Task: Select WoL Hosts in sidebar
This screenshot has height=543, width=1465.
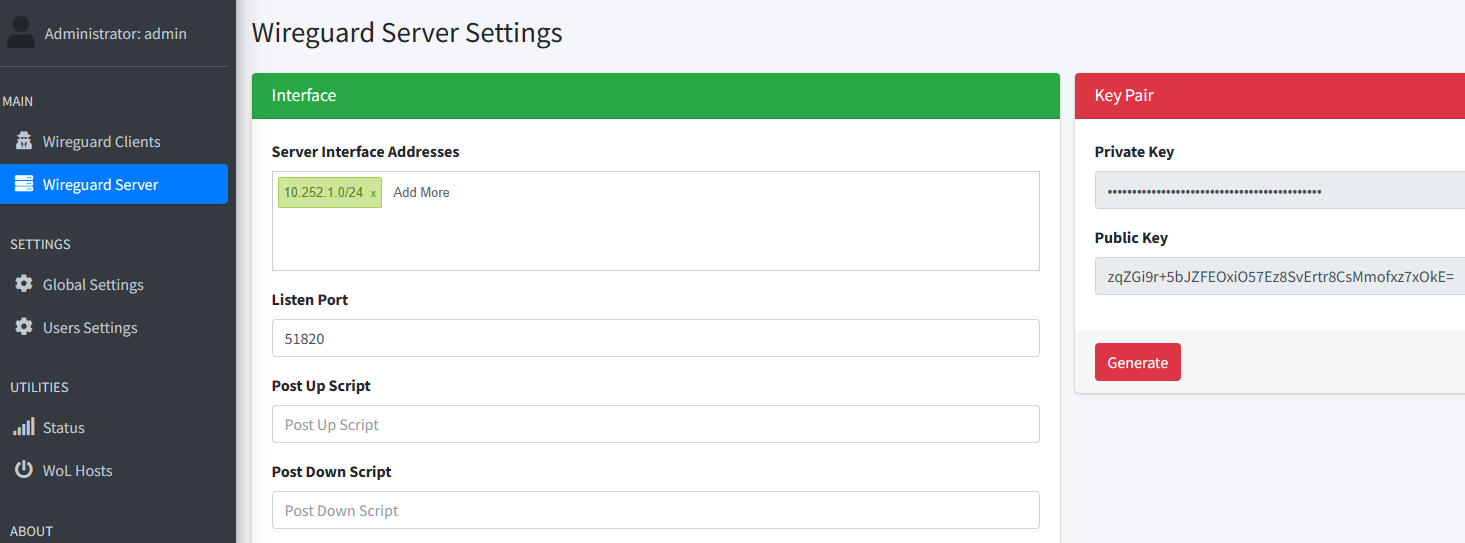Action: pos(77,471)
